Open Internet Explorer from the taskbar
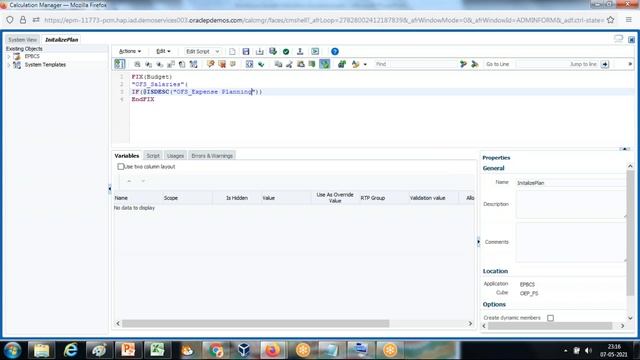The width and height of the screenshot is (640, 360). 71,350
